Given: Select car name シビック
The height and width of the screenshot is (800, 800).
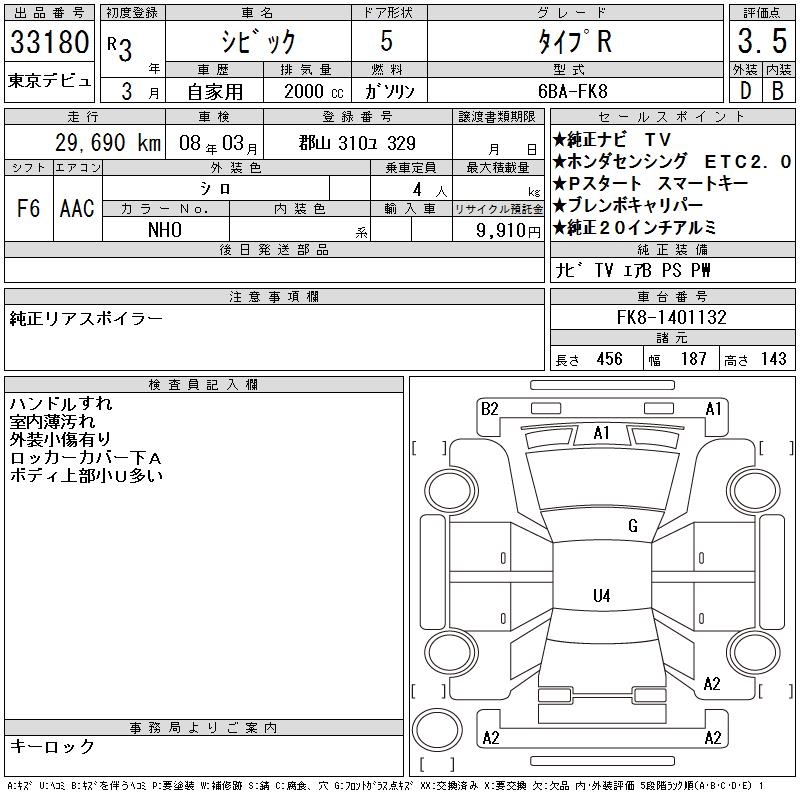Looking at the screenshot, I should click(258, 41).
